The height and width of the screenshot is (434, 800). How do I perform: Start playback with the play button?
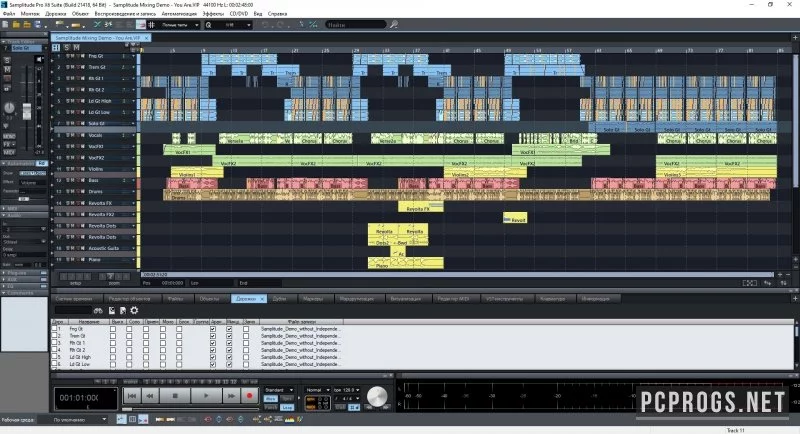206,396
